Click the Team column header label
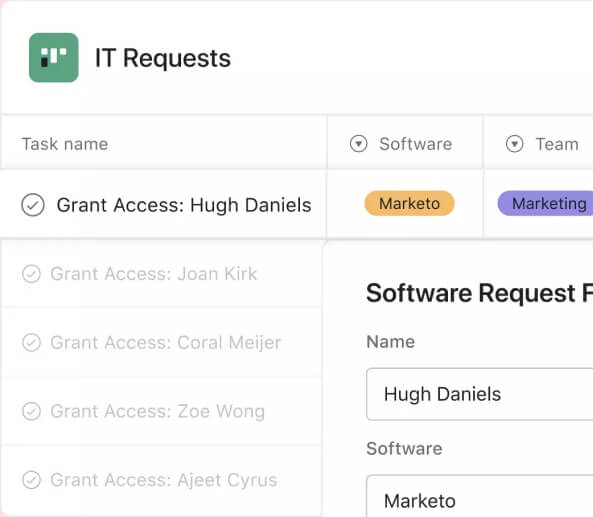Image resolution: width=593 pixels, height=517 pixels. [x=557, y=144]
